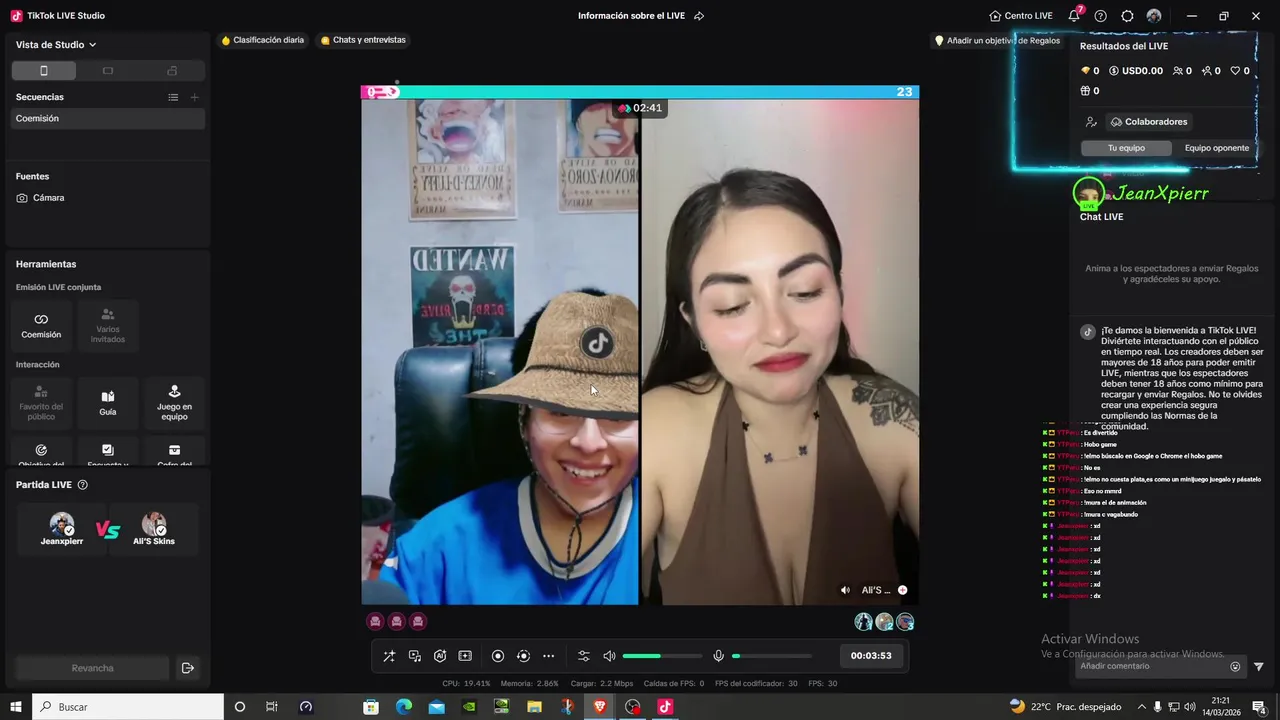
Task: Open Partida LIVE help question icon
Action: [x=83, y=485]
